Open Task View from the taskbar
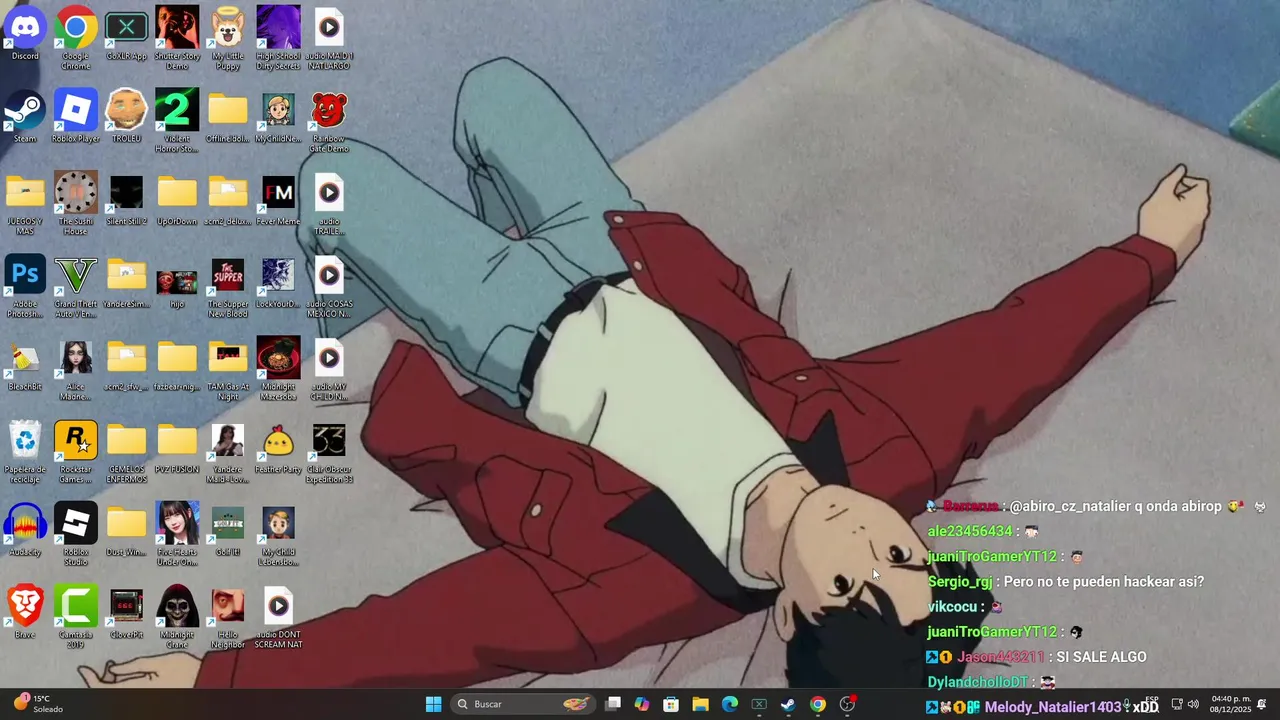 [613, 704]
